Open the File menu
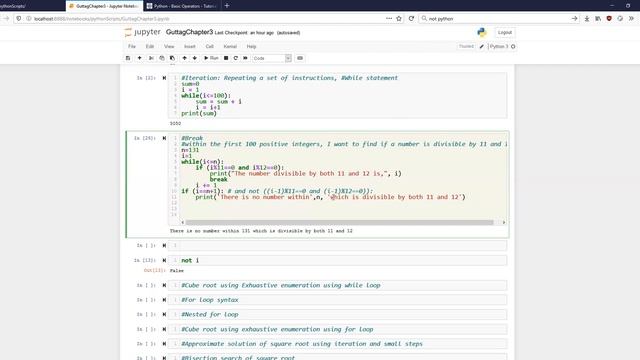This screenshot has width=640, height=360. 132,47
